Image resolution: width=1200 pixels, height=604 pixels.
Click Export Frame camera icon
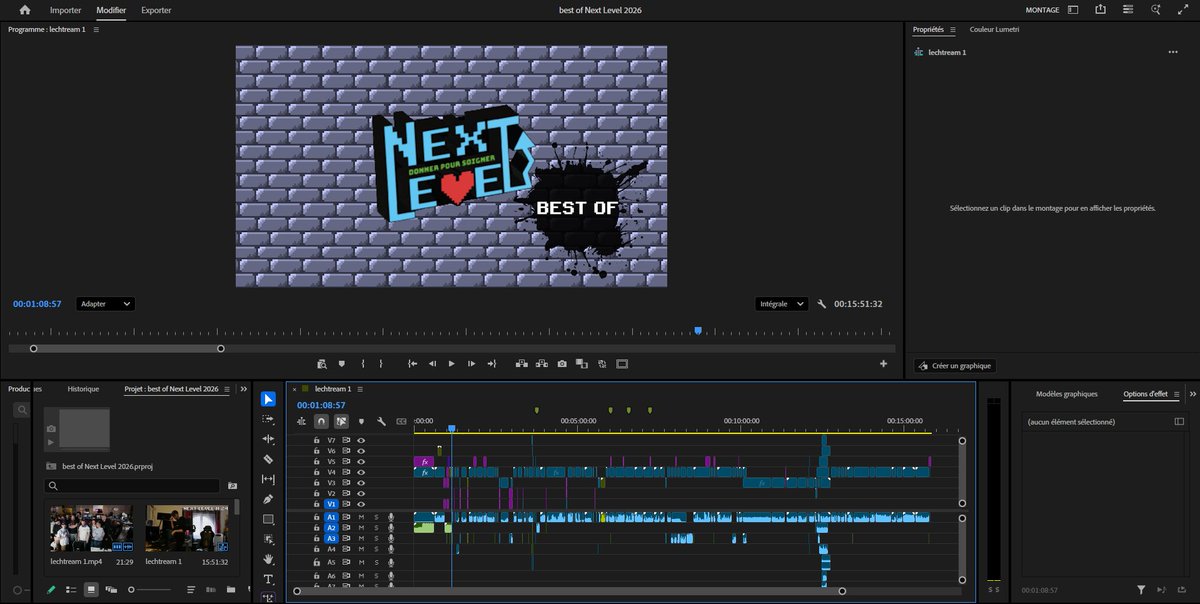pyautogui.click(x=562, y=364)
